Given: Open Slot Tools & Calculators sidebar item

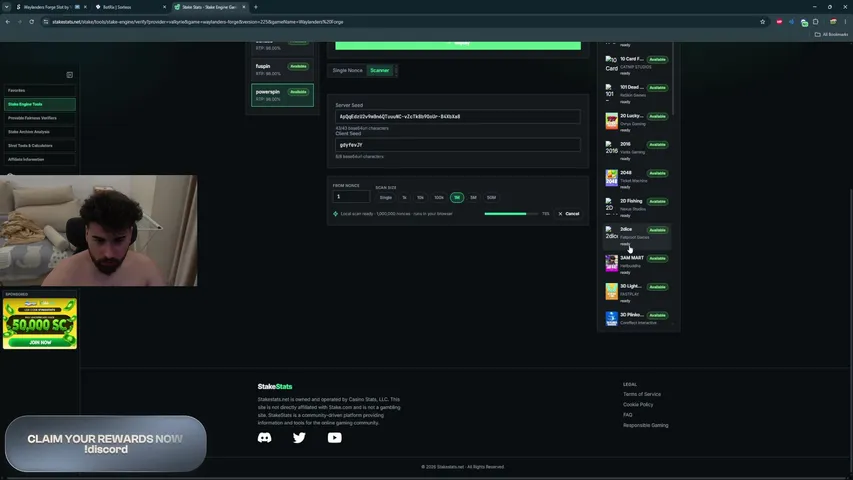Looking at the screenshot, I should point(40,146).
